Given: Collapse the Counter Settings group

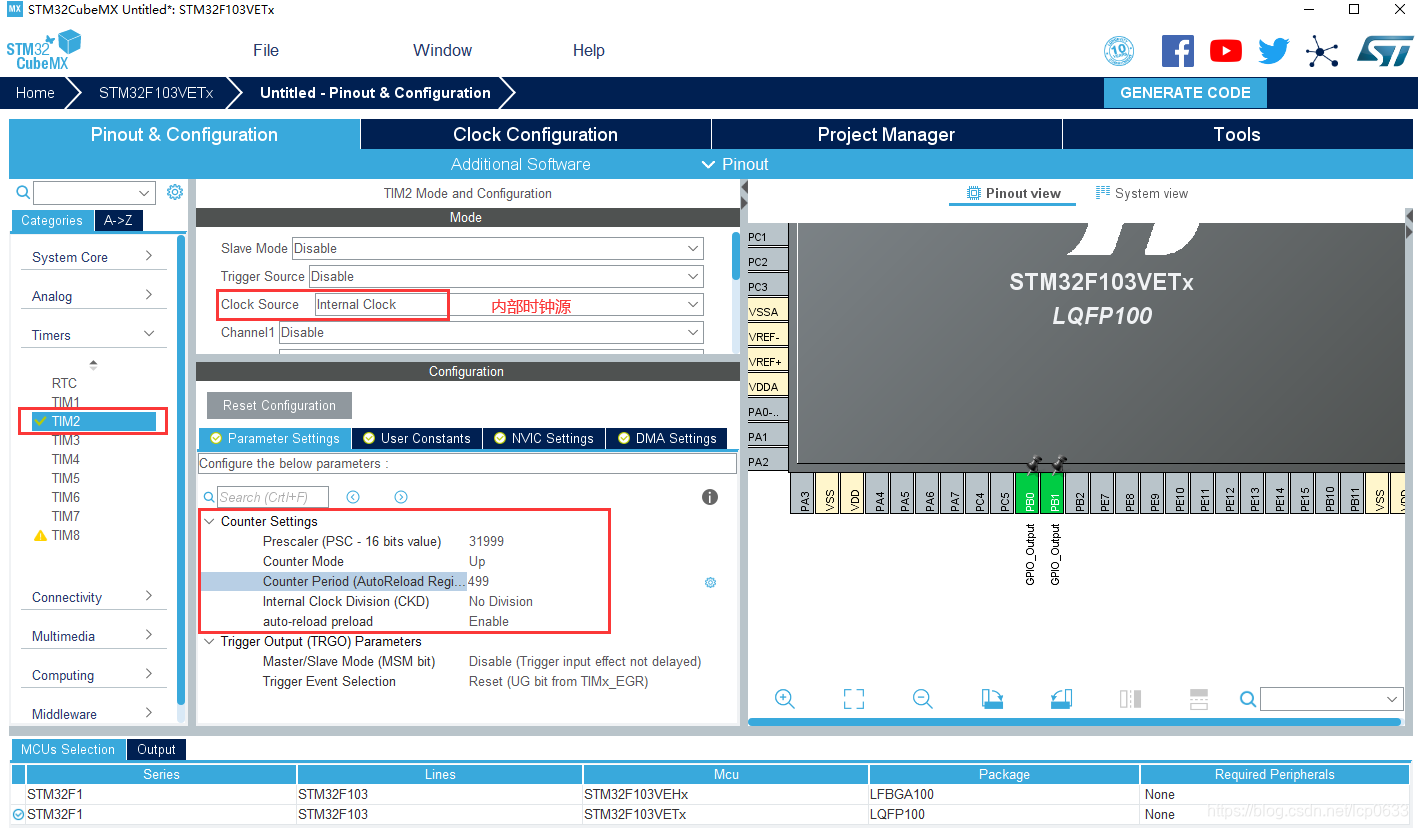Looking at the screenshot, I should [209, 521].
